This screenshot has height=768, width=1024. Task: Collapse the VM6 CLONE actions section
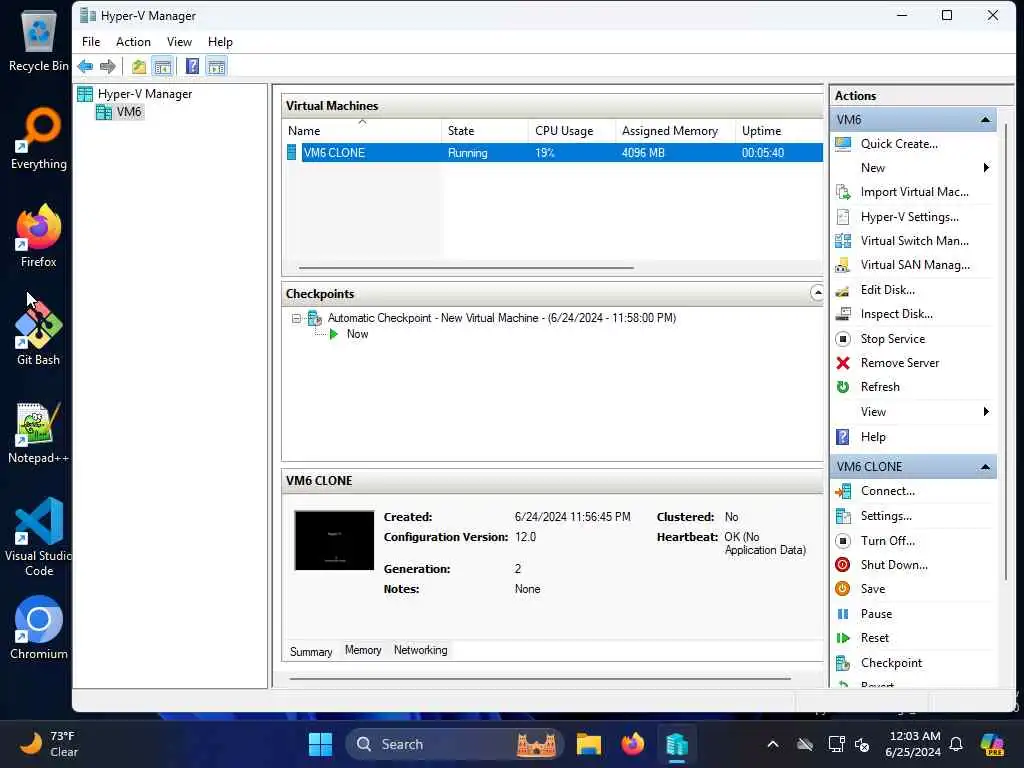tap(985, 467)
